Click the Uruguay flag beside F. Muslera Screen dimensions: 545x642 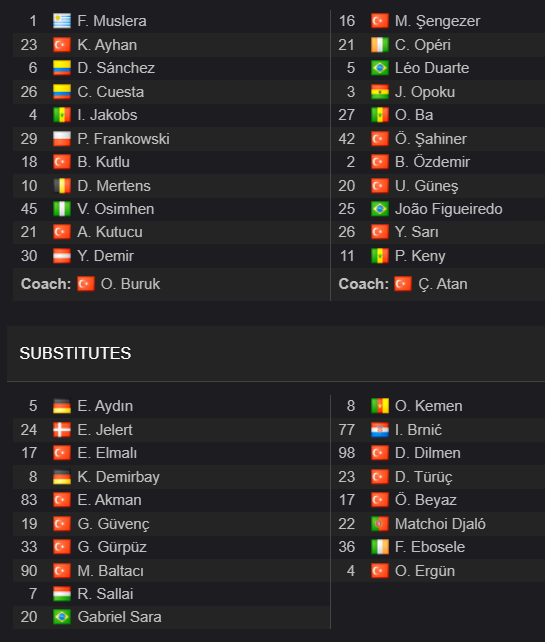tap(62, 21)
